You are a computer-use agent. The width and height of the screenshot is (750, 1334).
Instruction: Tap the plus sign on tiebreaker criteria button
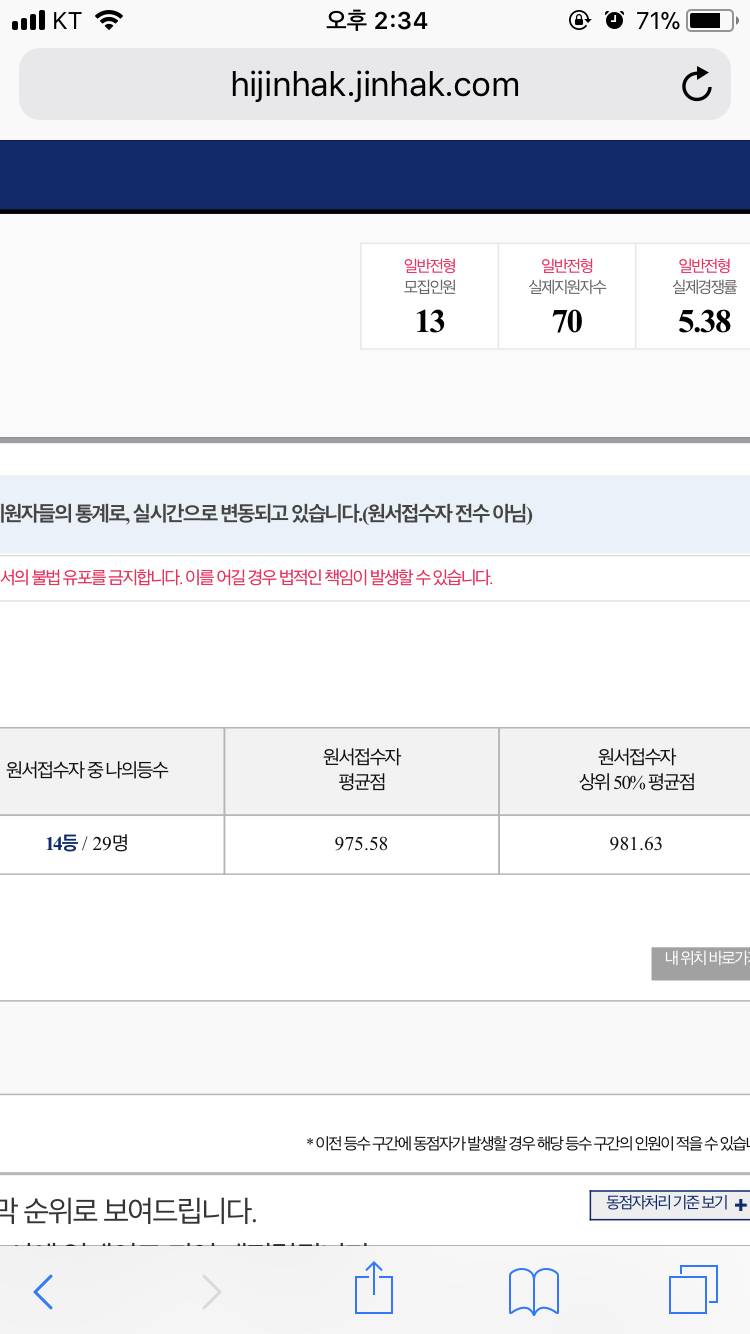tap(738, 1205)
